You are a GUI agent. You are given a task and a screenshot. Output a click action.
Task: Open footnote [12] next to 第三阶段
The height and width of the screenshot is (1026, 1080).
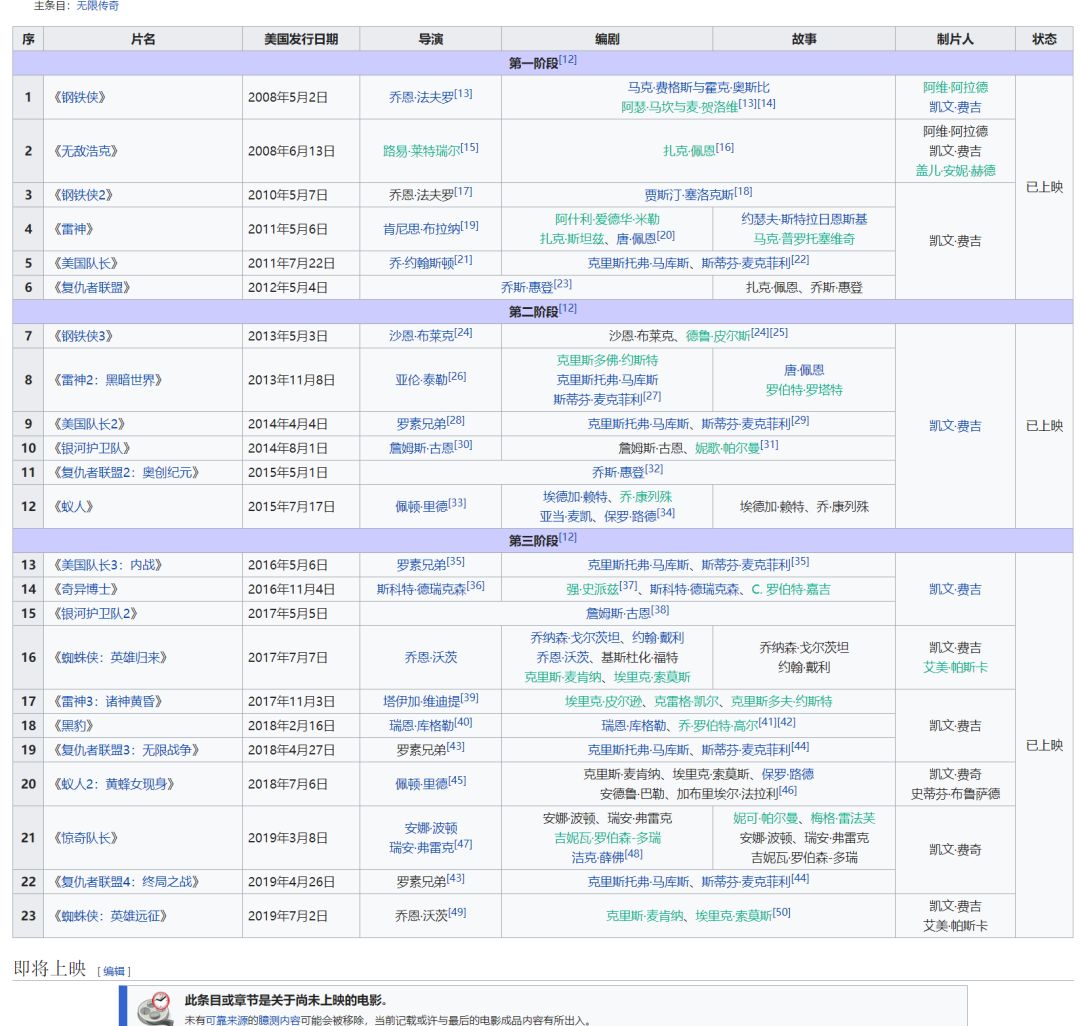tap(568, 538)
